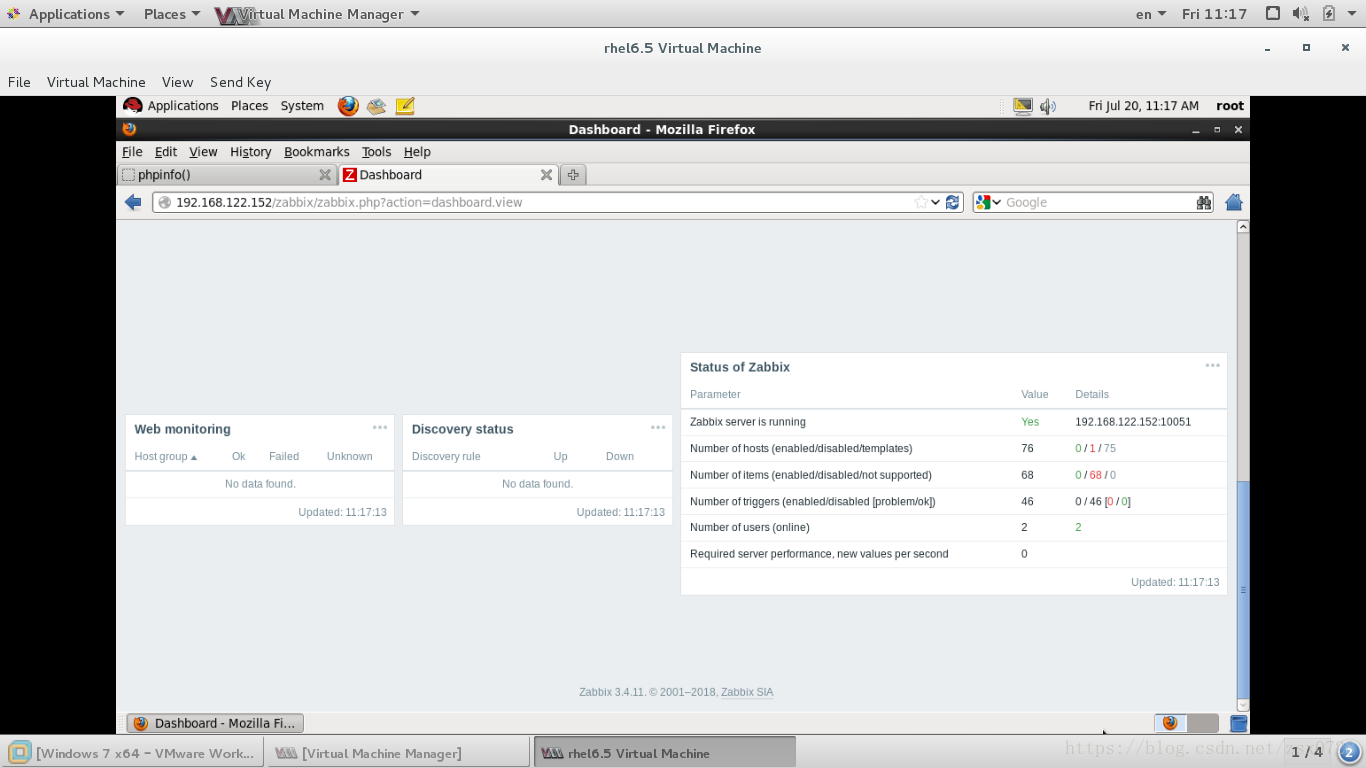
Task: Click the host screen icon in top bar
Action: click(1273, 14)
